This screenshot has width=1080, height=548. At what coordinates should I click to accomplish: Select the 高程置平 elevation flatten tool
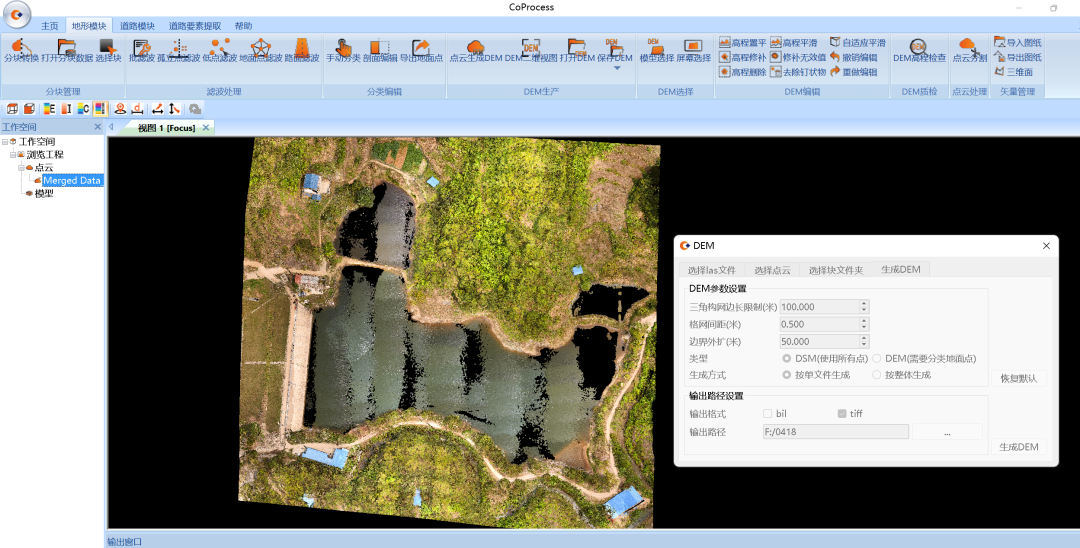click(x=742, y=43)
